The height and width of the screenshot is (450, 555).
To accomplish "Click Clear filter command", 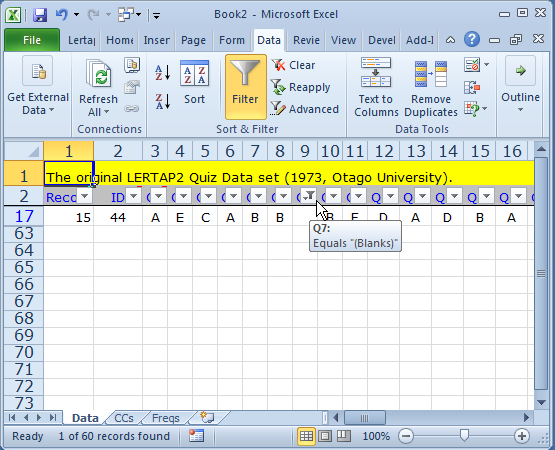I will 293,65.
